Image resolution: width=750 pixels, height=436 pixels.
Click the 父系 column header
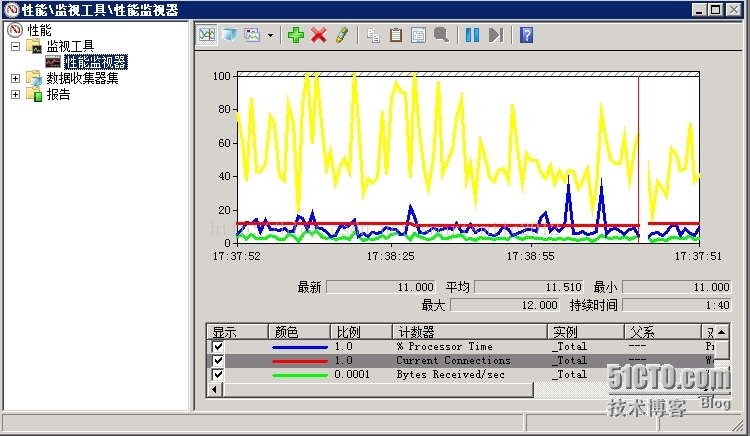(663, 332)
